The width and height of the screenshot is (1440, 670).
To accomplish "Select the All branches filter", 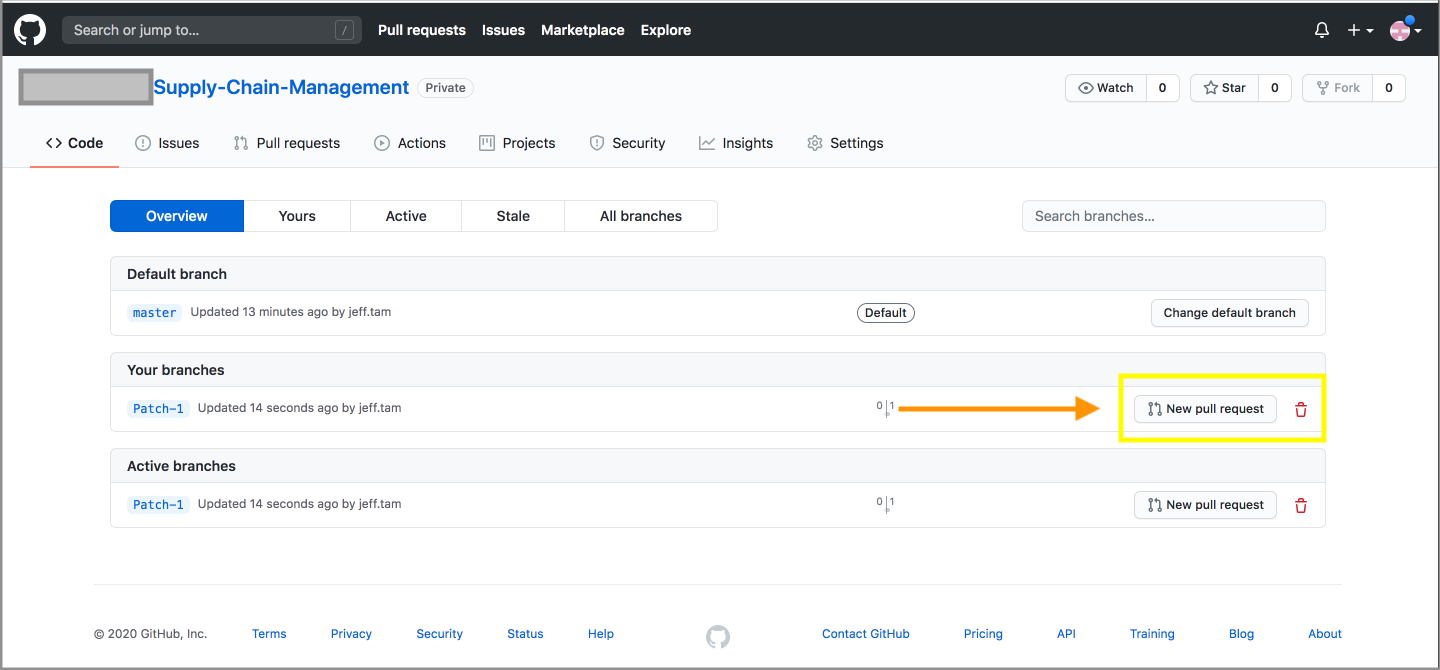I will pyautogui.click(x=641, y=216).
